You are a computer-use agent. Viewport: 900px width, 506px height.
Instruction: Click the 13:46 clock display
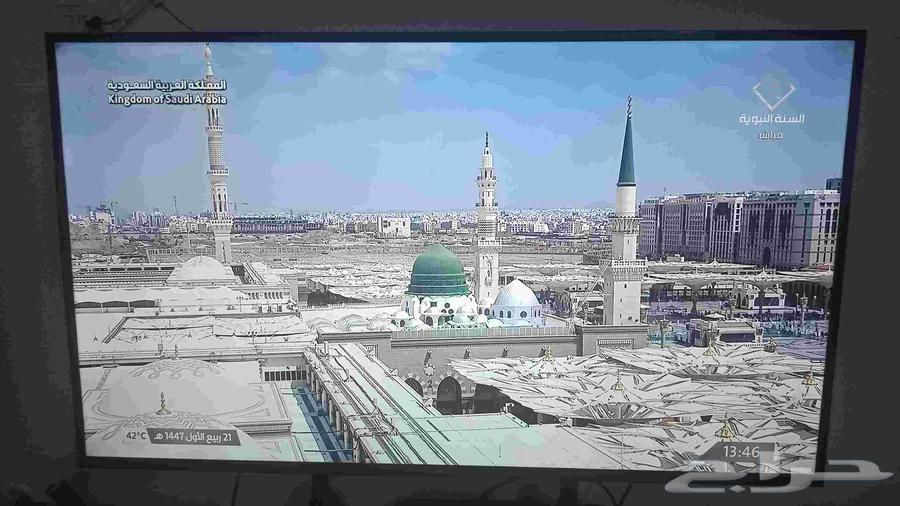[741, 452]
